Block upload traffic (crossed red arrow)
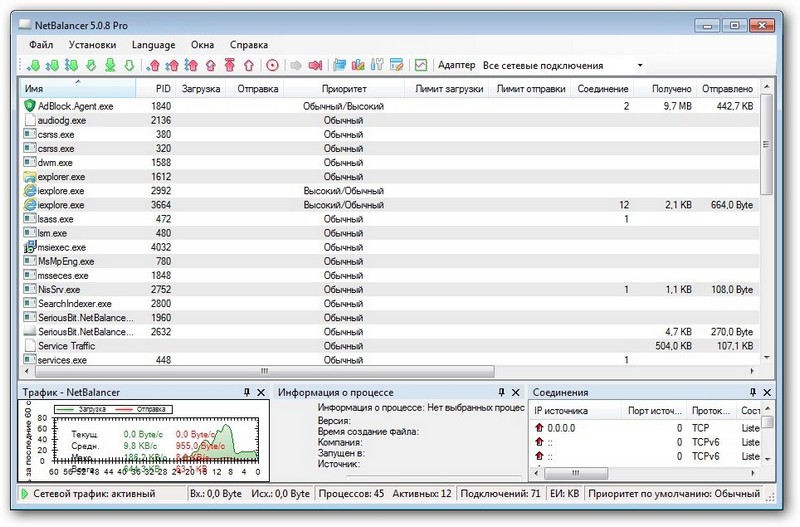This screenshot has width=800, height=527. (211, 65)
